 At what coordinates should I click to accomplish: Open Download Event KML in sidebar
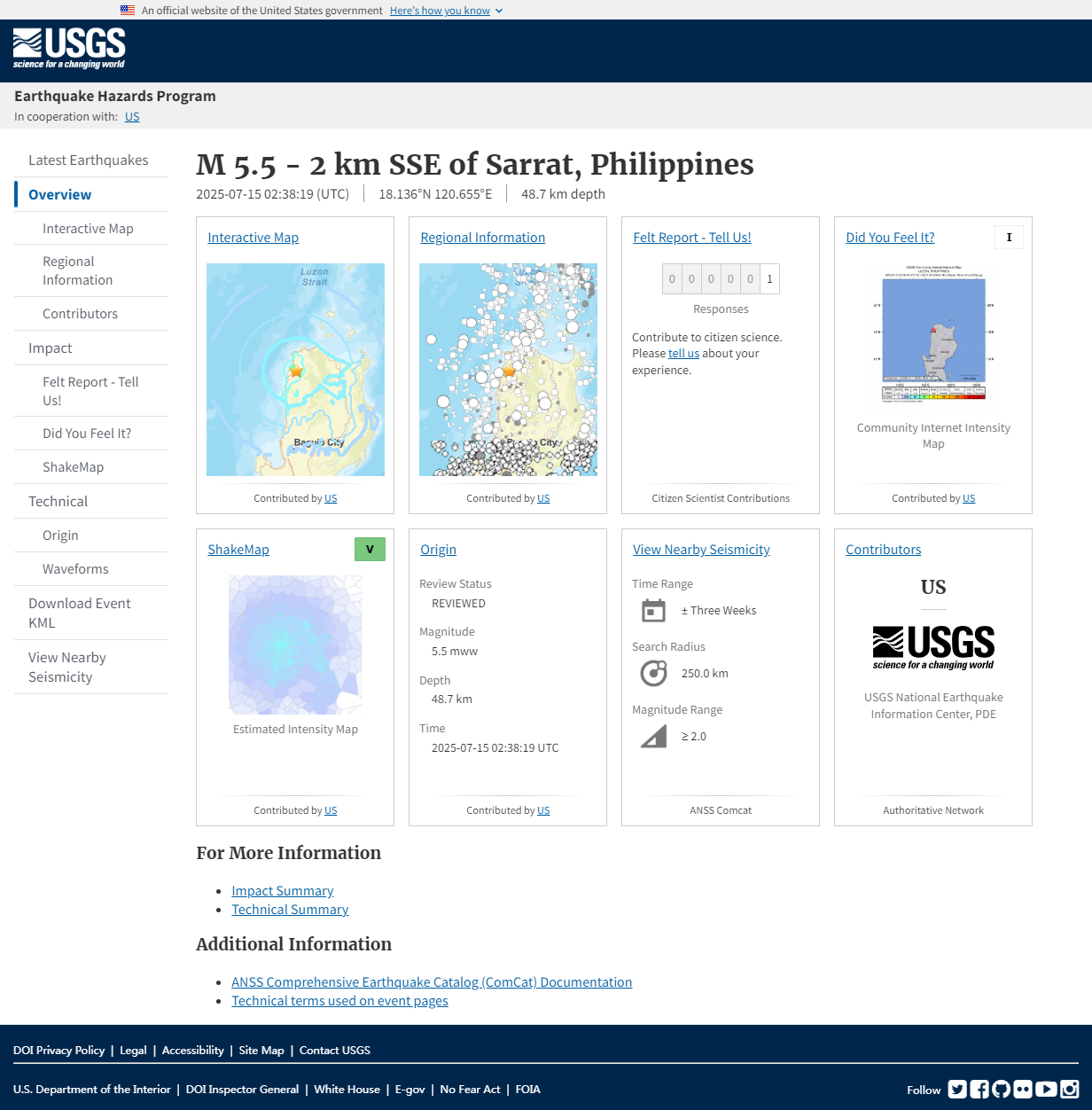(79, 613)
